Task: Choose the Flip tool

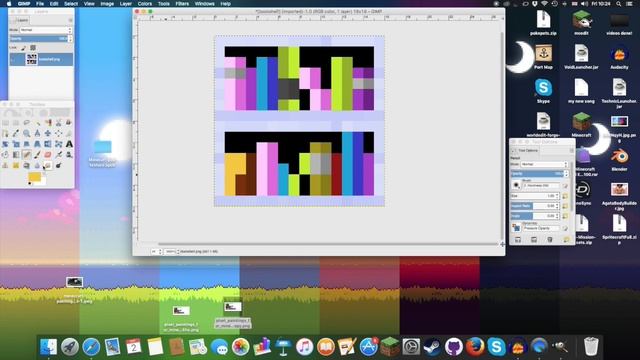Action: (x=48, y=144)
